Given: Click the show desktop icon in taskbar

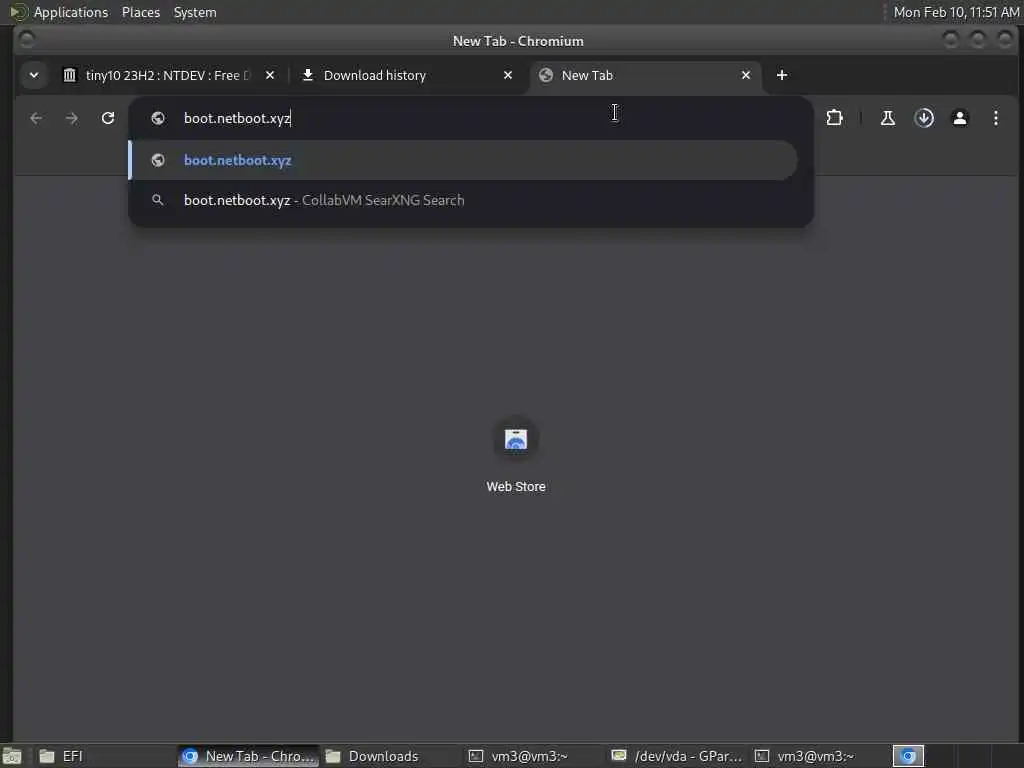Looking at the screenshot, I should tap(12, 756).
